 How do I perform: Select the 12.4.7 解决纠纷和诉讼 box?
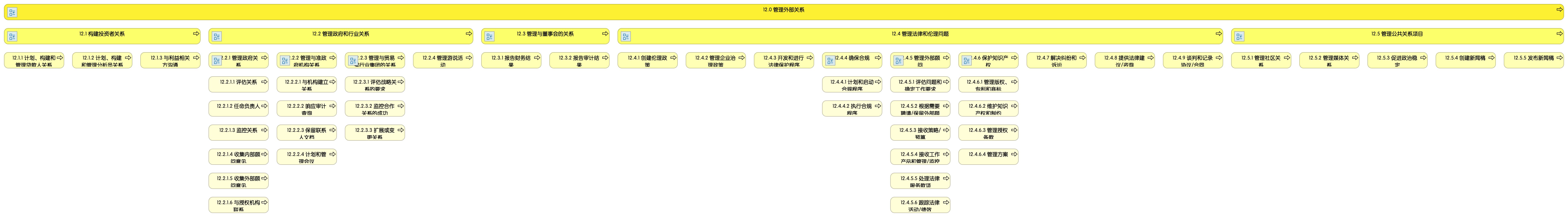pyautogui.click(x=1057, y=60)
